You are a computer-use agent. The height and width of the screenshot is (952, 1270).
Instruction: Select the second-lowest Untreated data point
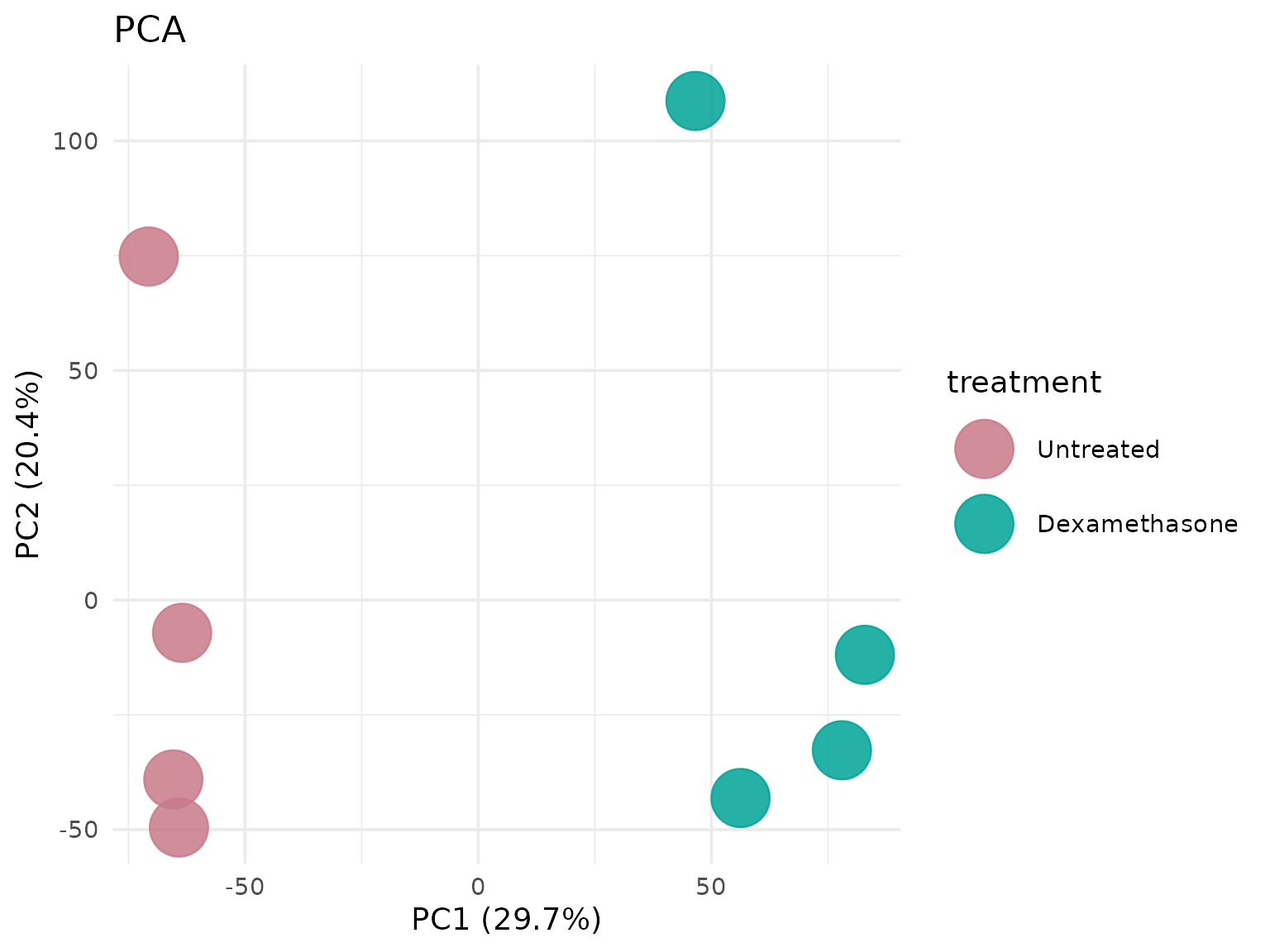click(x=173, y=778)
